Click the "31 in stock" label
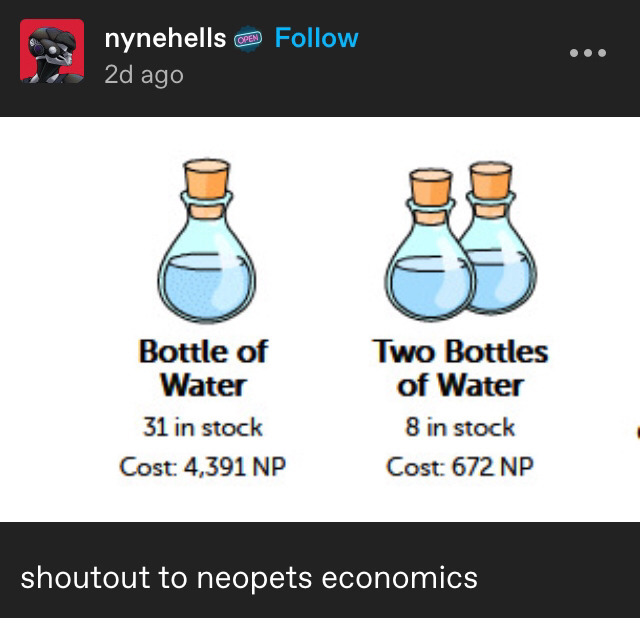The image size is (640, 618). point(203,427)
